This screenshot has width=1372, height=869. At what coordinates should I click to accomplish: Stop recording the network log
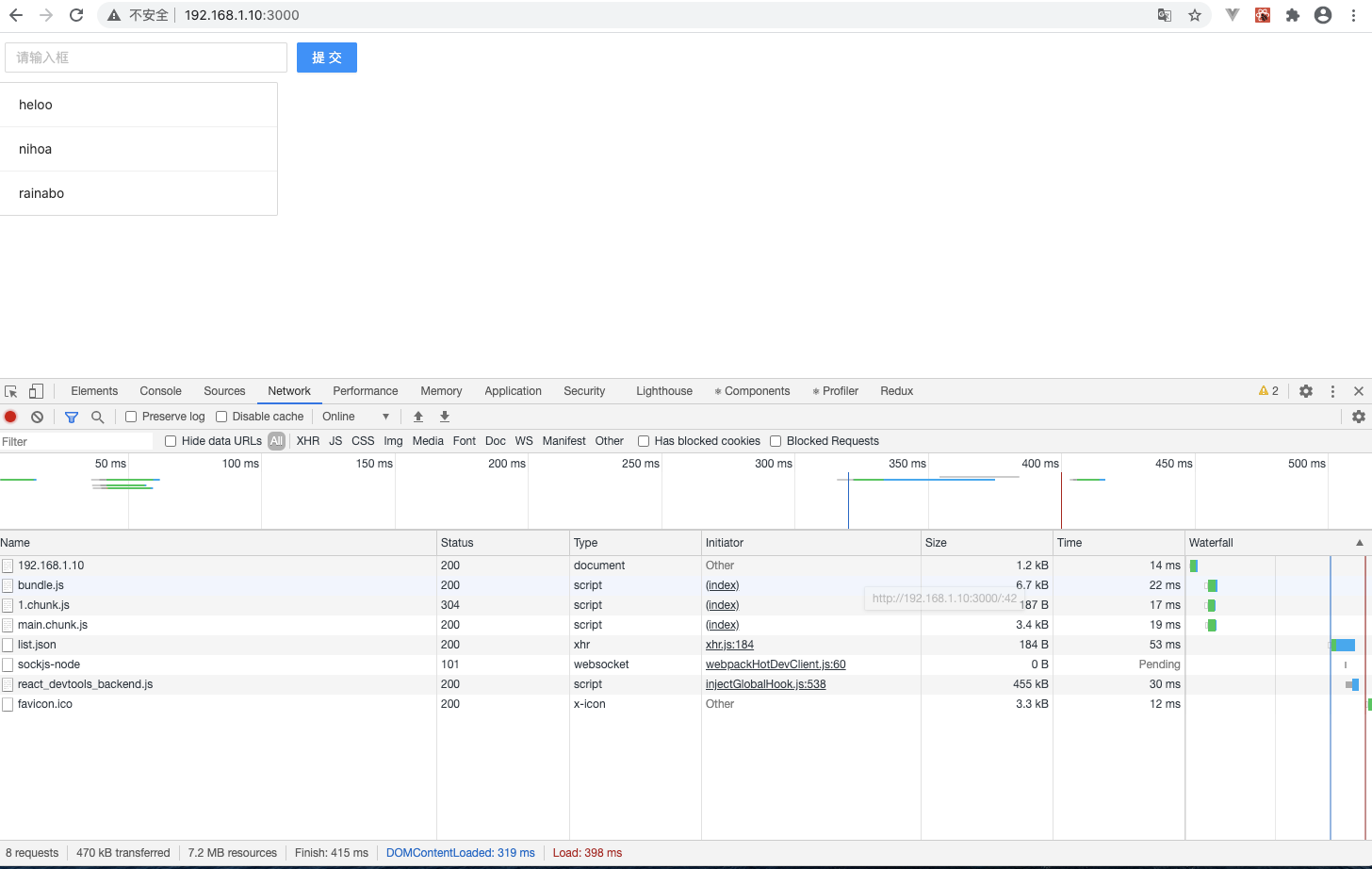coord(10,417)
